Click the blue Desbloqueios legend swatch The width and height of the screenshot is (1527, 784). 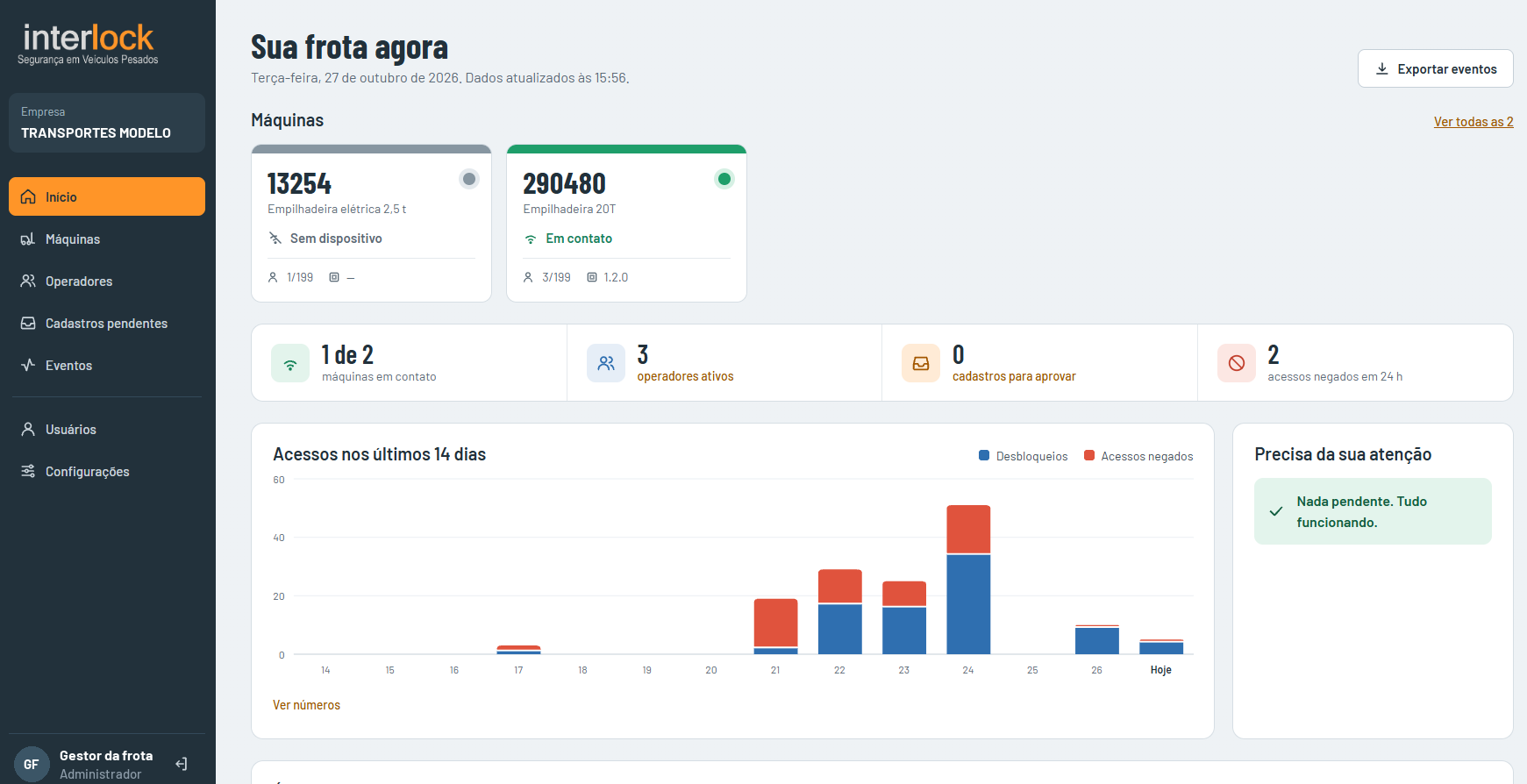click(984, 455)
